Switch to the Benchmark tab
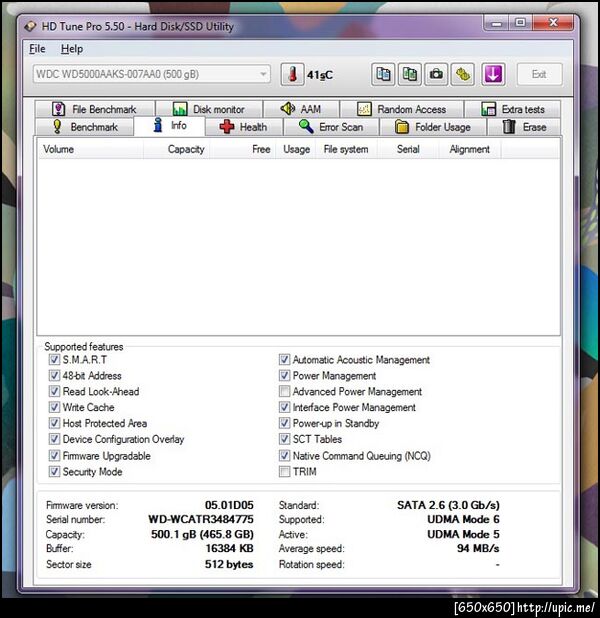Image resolution: width=600 pixels, height=618 pixels. coord(85,127)
